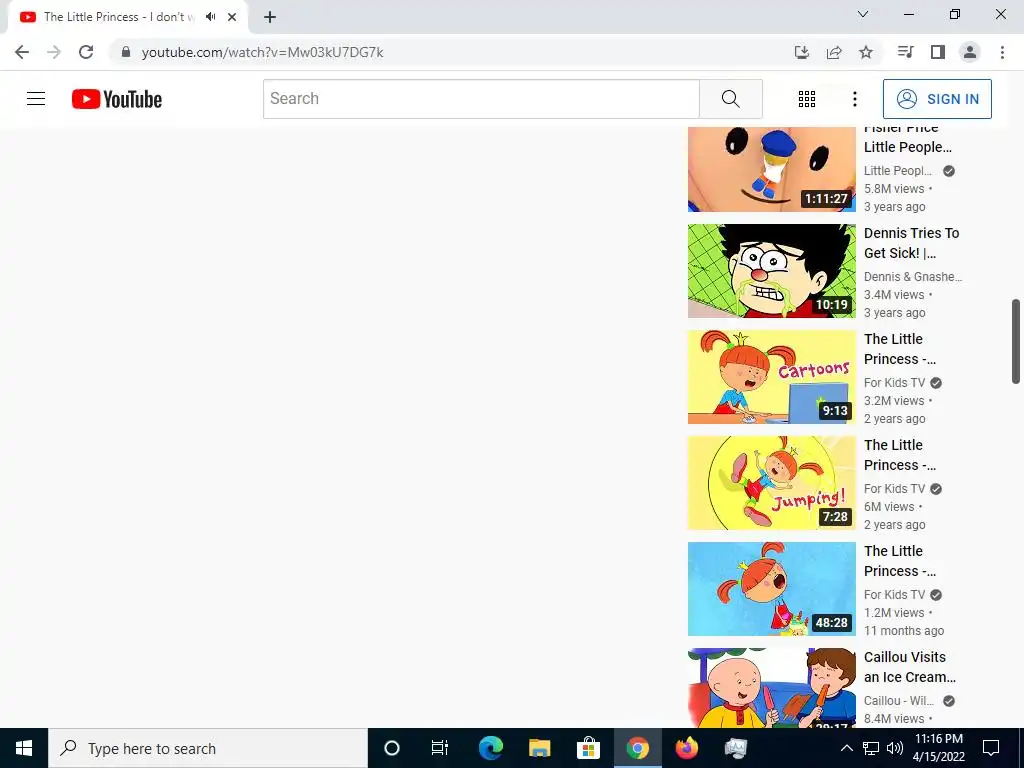Screen dimensions: 1024x768
Task: Click For Kids TV under 9:13 video
Action: (x=895, y=383)
